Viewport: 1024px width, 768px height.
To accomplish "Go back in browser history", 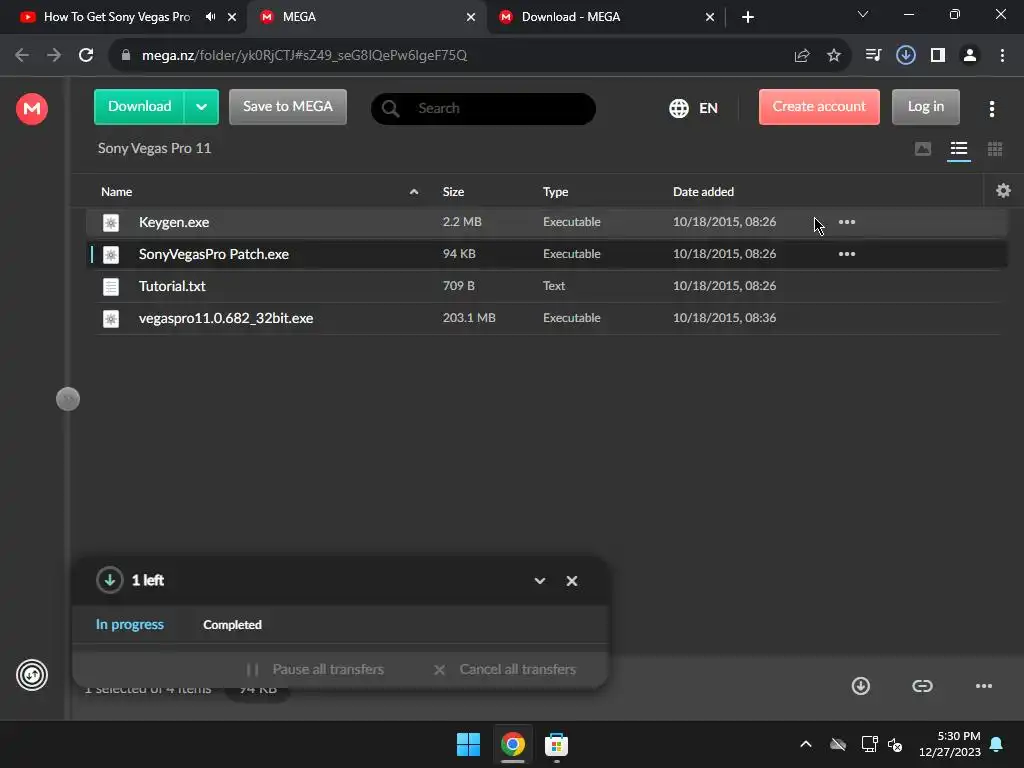I will coord(22,55).
